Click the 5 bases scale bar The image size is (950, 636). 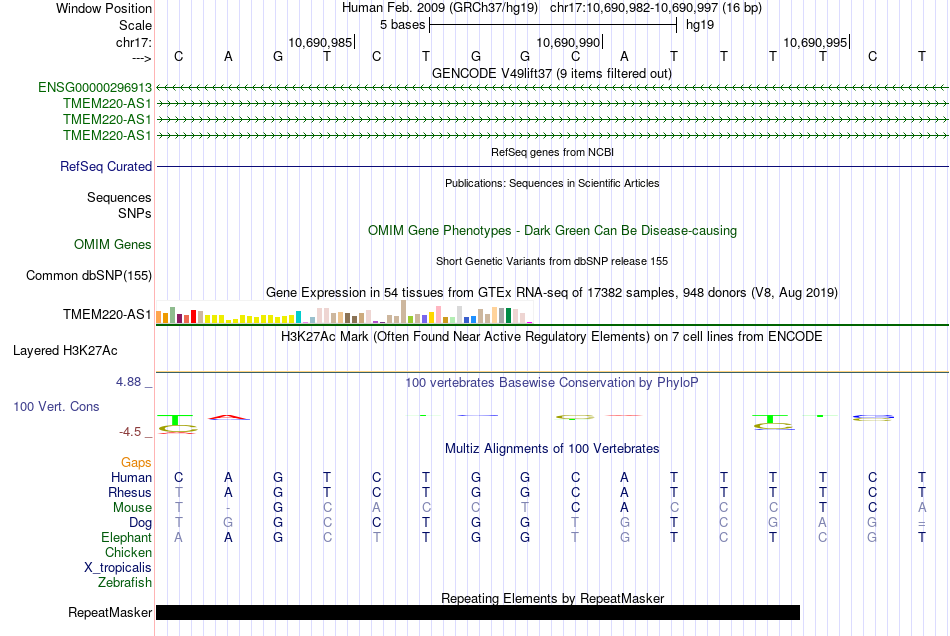pyautogui.click(x=553, y=25)
